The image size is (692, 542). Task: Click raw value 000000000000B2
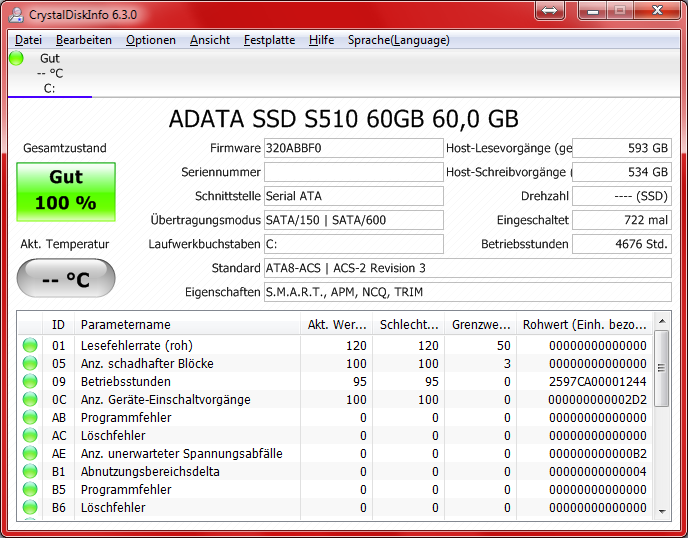point(598,453)
